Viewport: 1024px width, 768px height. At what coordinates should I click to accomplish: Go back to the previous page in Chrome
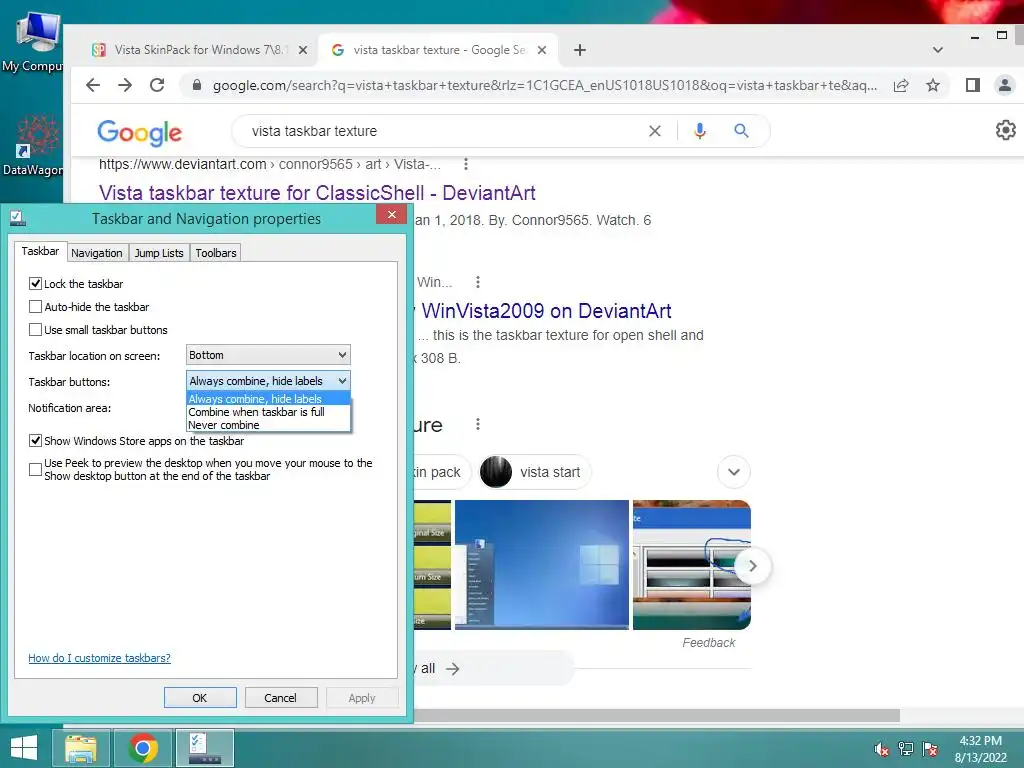[93, 85]
